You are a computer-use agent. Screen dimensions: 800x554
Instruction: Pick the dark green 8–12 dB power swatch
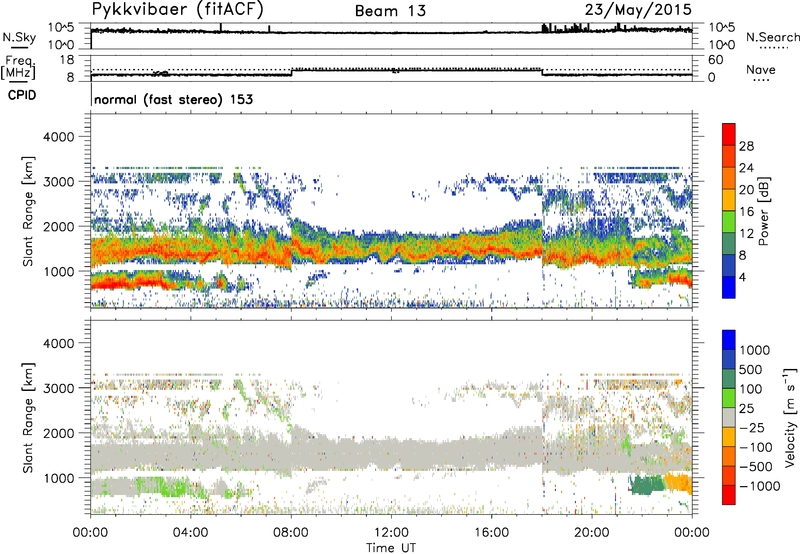tap(729, 243)
